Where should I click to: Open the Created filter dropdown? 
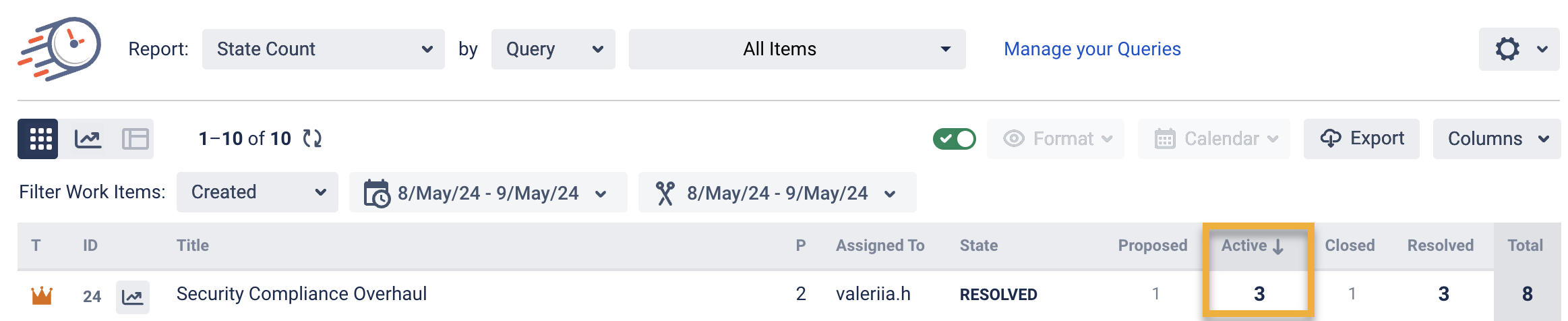click(257, 192)
